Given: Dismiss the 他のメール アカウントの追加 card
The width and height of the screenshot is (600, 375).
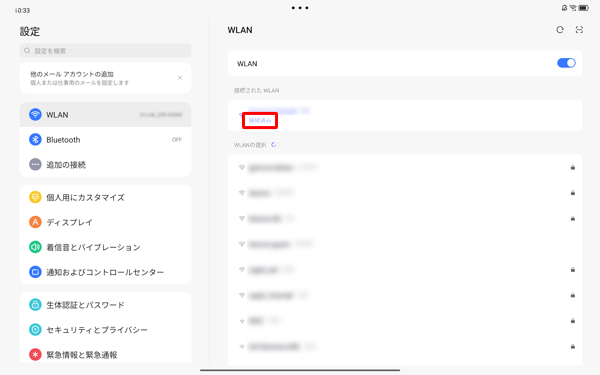Looking at the screenshot, I should 180,78.
